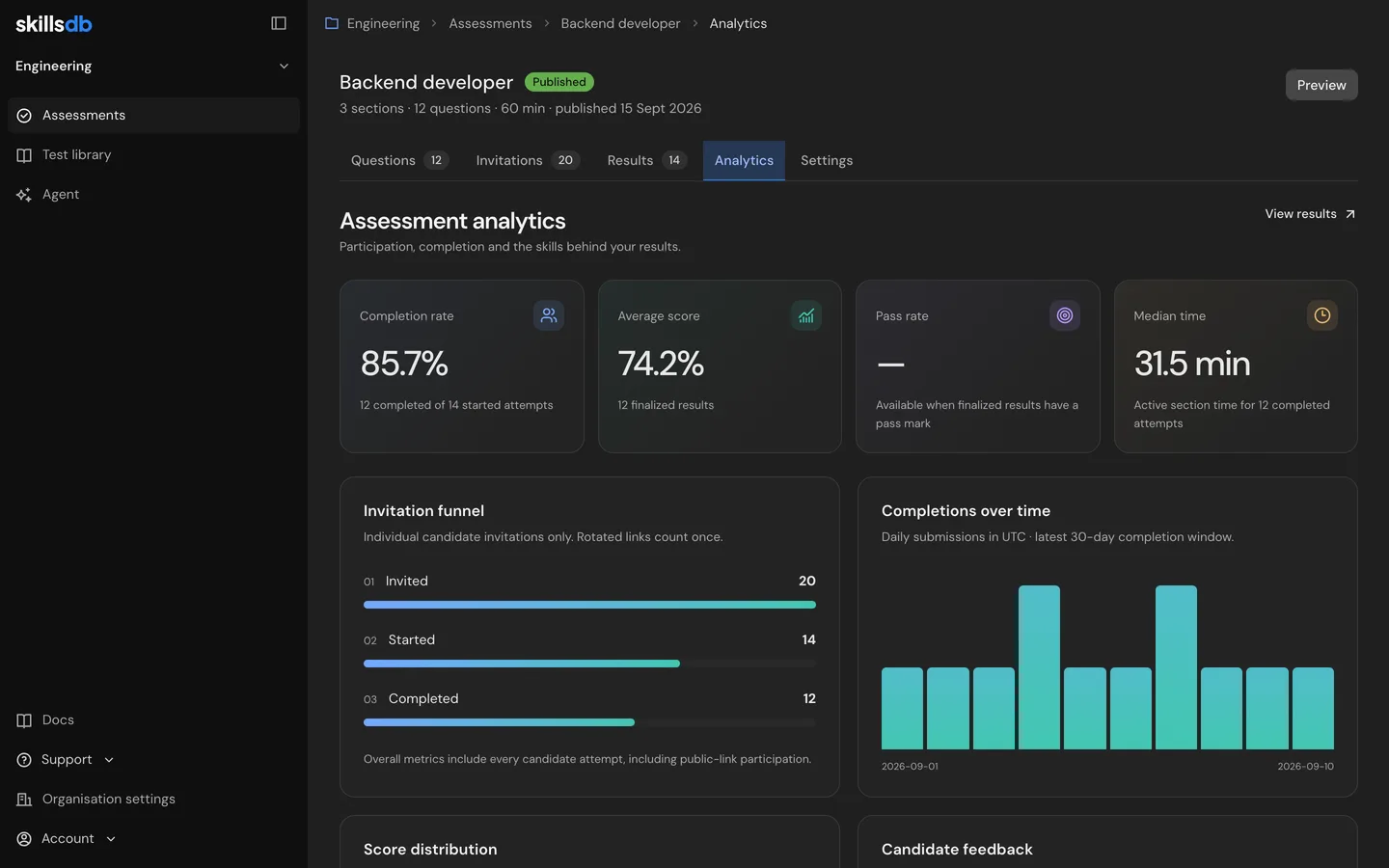Screen dimensions: 1389x868
Task: Switch to the Invitations tab
Action: 528,161
